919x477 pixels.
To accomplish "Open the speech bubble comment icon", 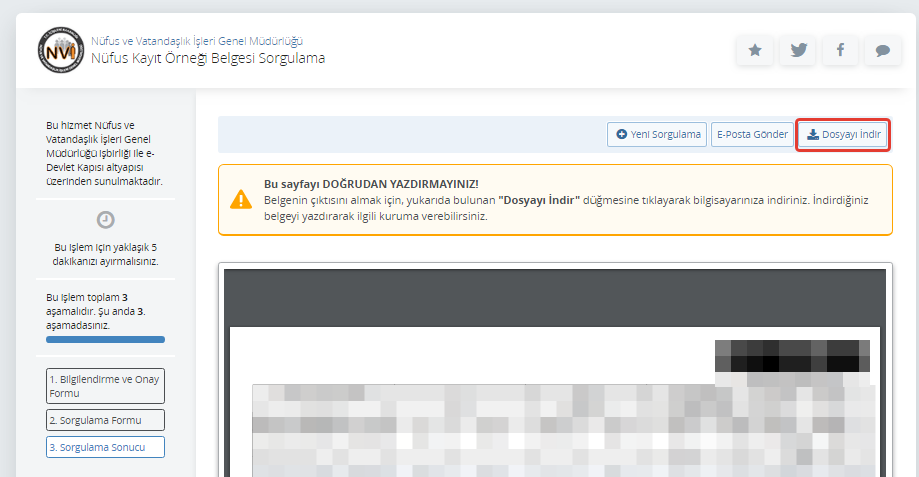I will pos(882,51).
